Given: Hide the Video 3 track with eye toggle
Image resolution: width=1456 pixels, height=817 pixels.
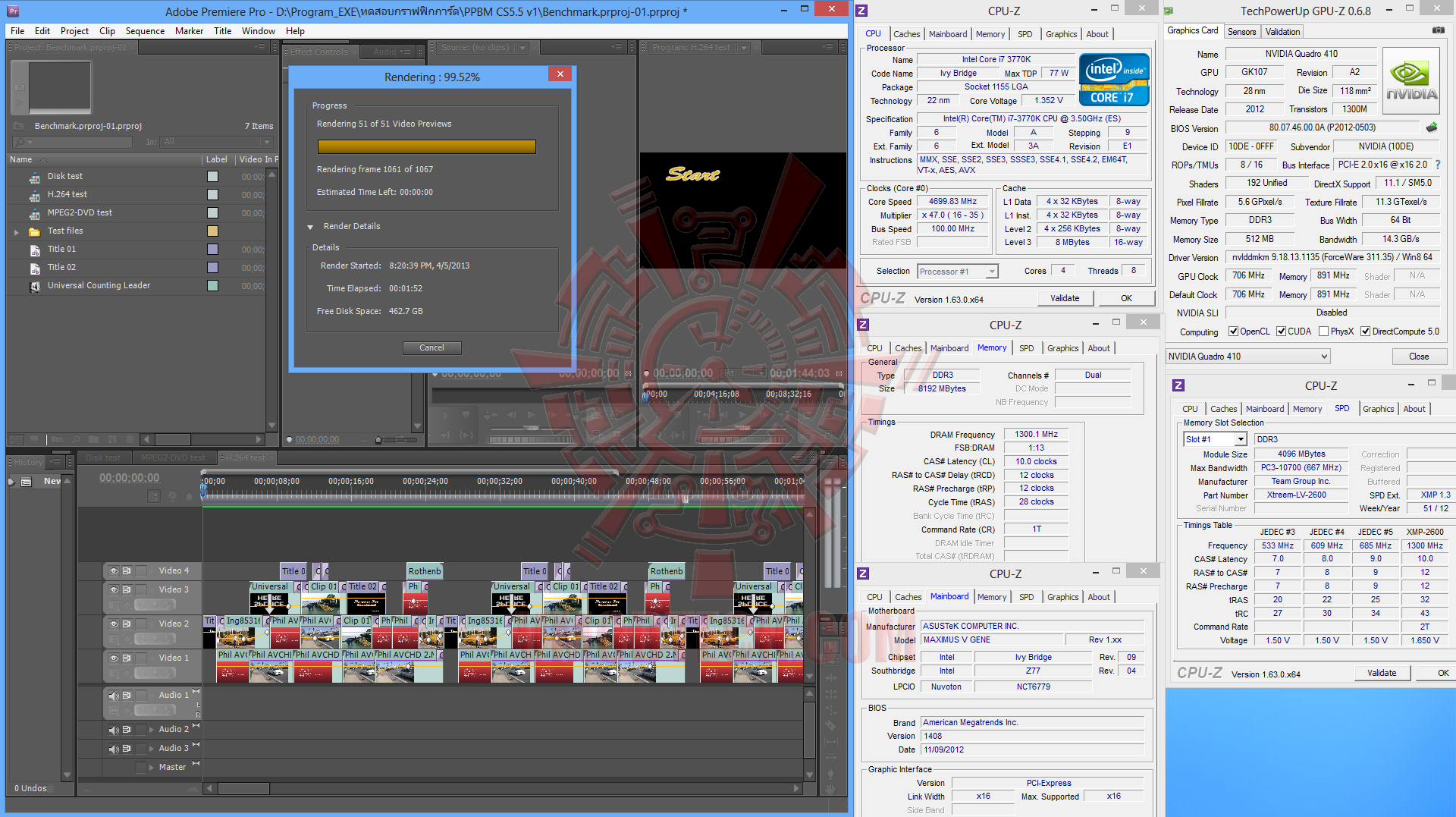Looking at the screenshot, I should [x=114, y=589].
